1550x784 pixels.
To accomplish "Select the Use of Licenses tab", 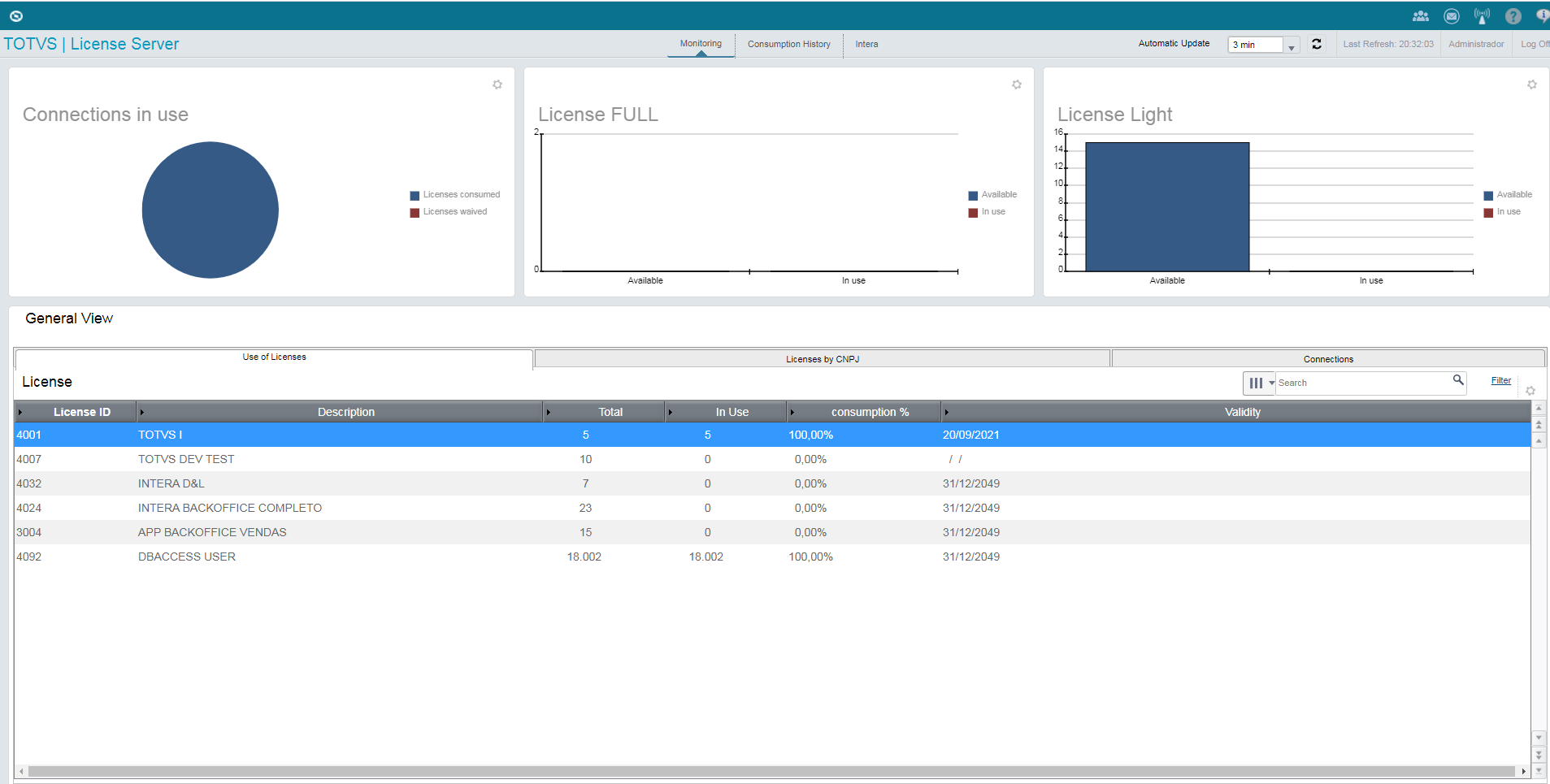I will [x=275, y=357].
